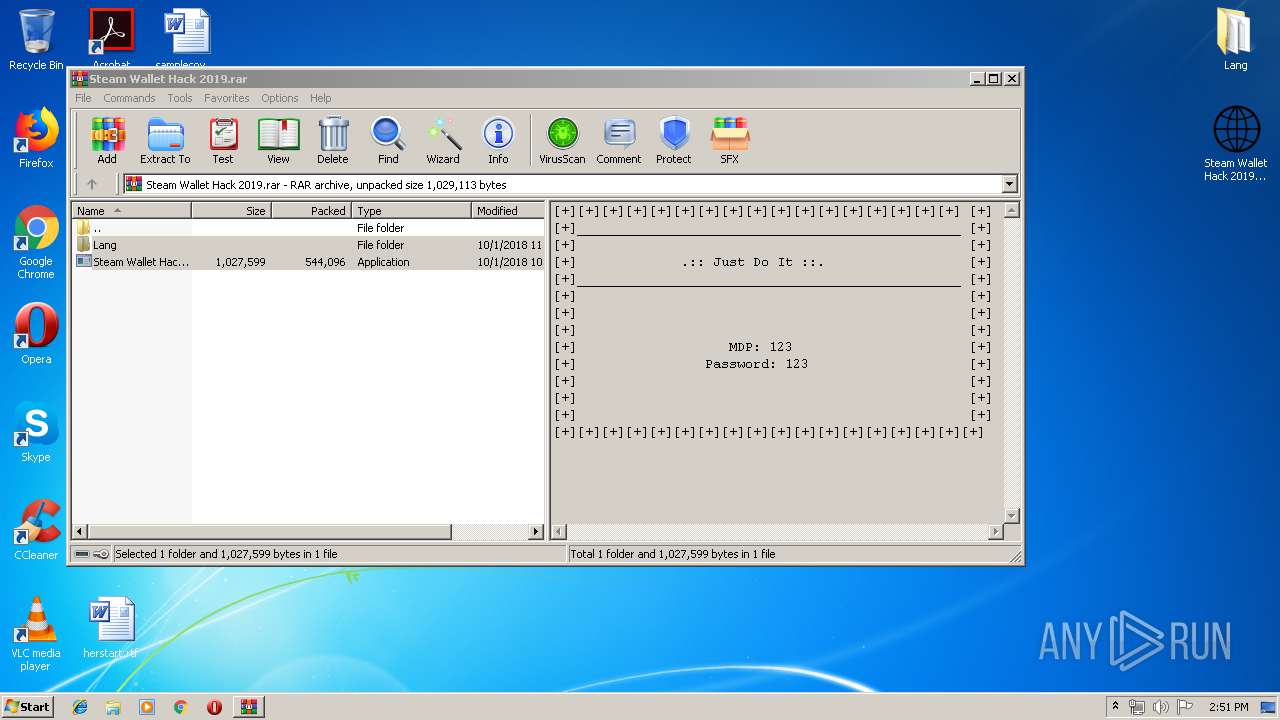
Task: Open the File menu
Action: coord(83,98)
